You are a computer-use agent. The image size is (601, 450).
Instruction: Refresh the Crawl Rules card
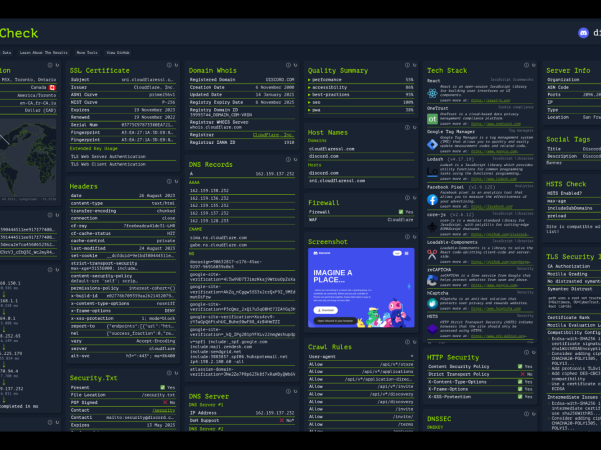pos(415,342)
